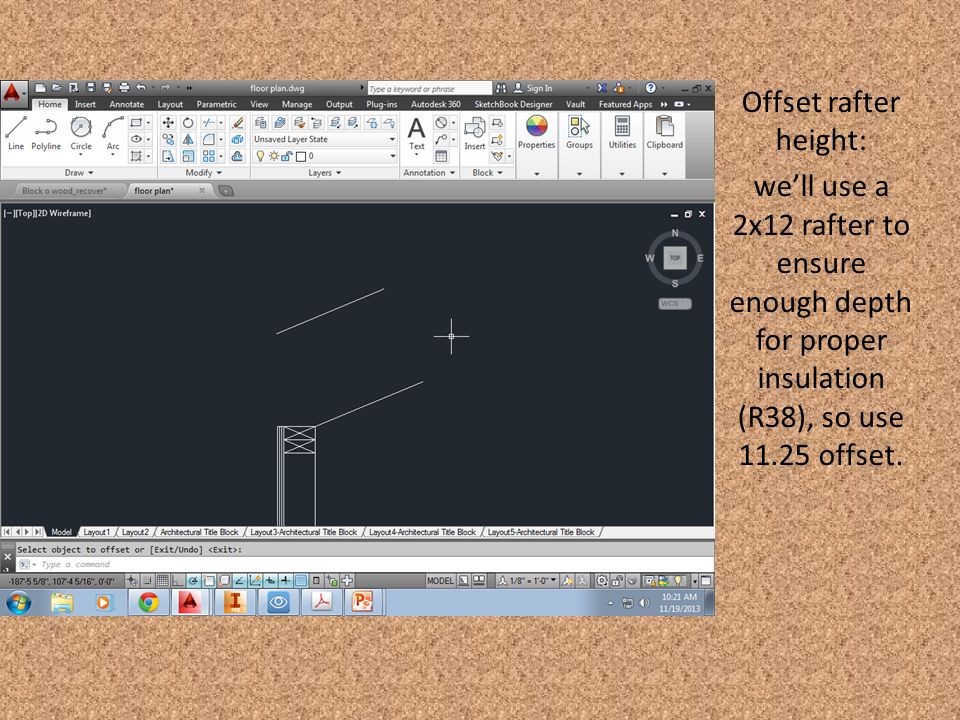The height and width of the screenshot is (720, 960).
Task: Toggle layer 0 light bulb on/off
Action: 260,156
